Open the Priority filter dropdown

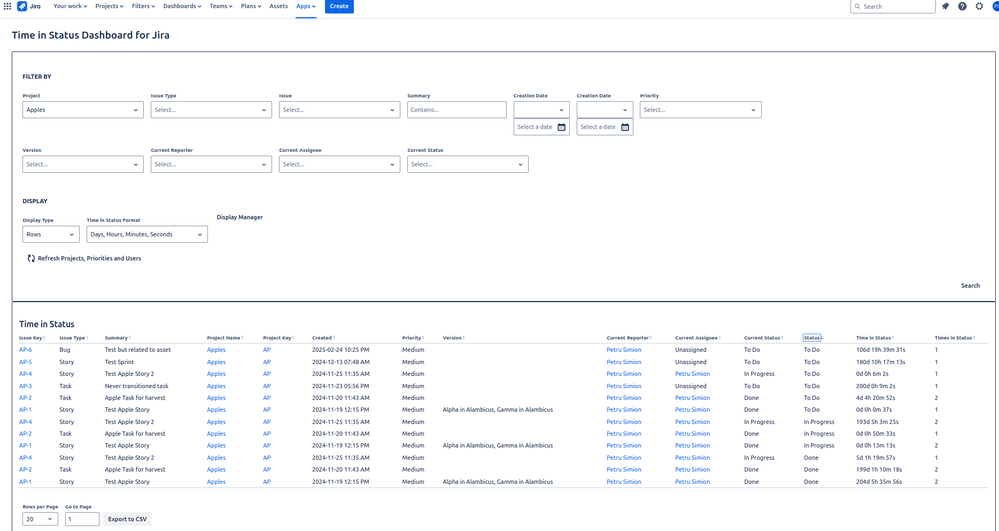pyautogui.click(x=700, y=110)
